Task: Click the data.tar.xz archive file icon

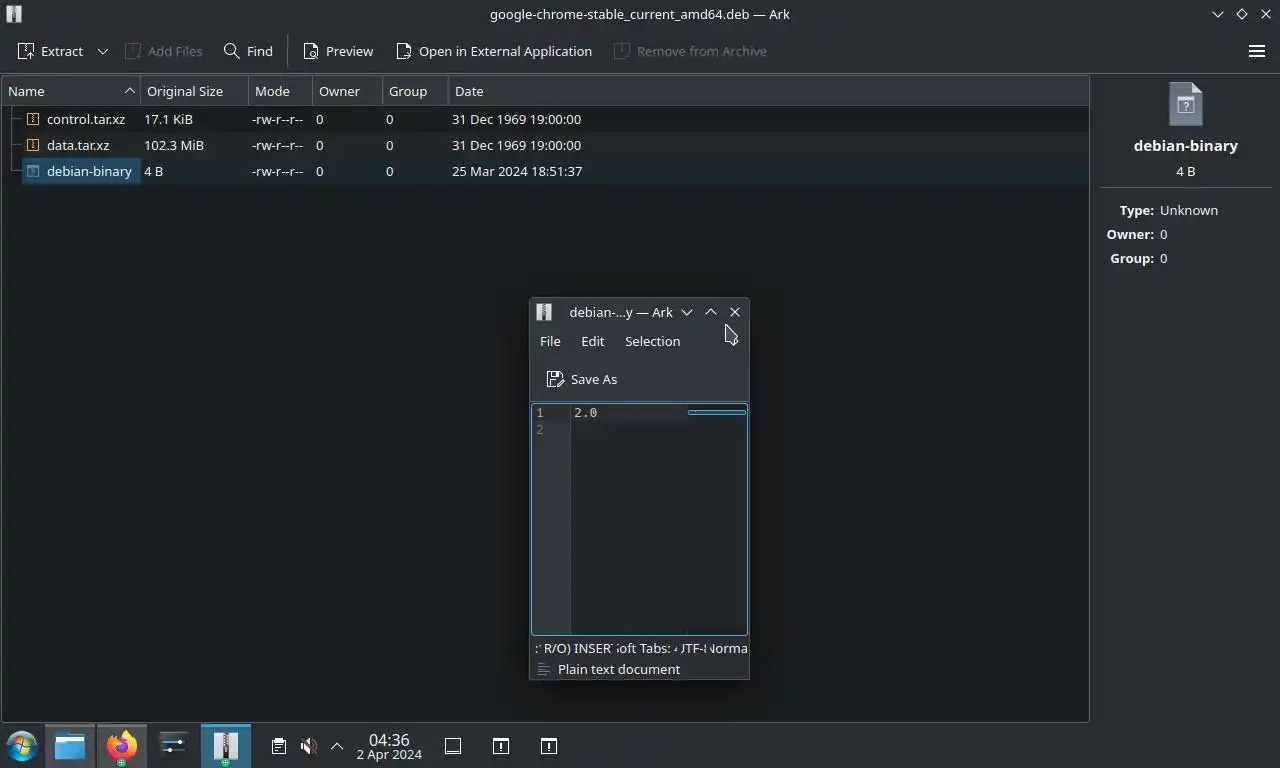Action: tap(33, 145)
